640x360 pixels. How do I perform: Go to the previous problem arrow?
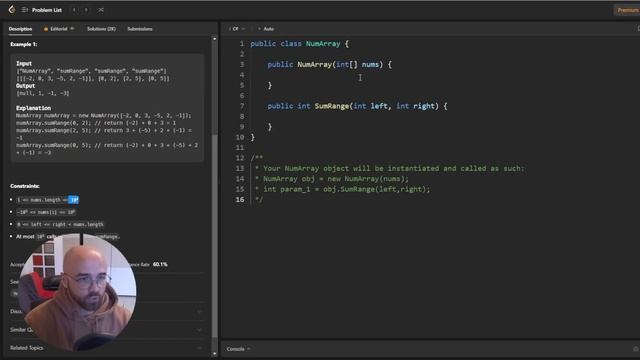[74, 10]
